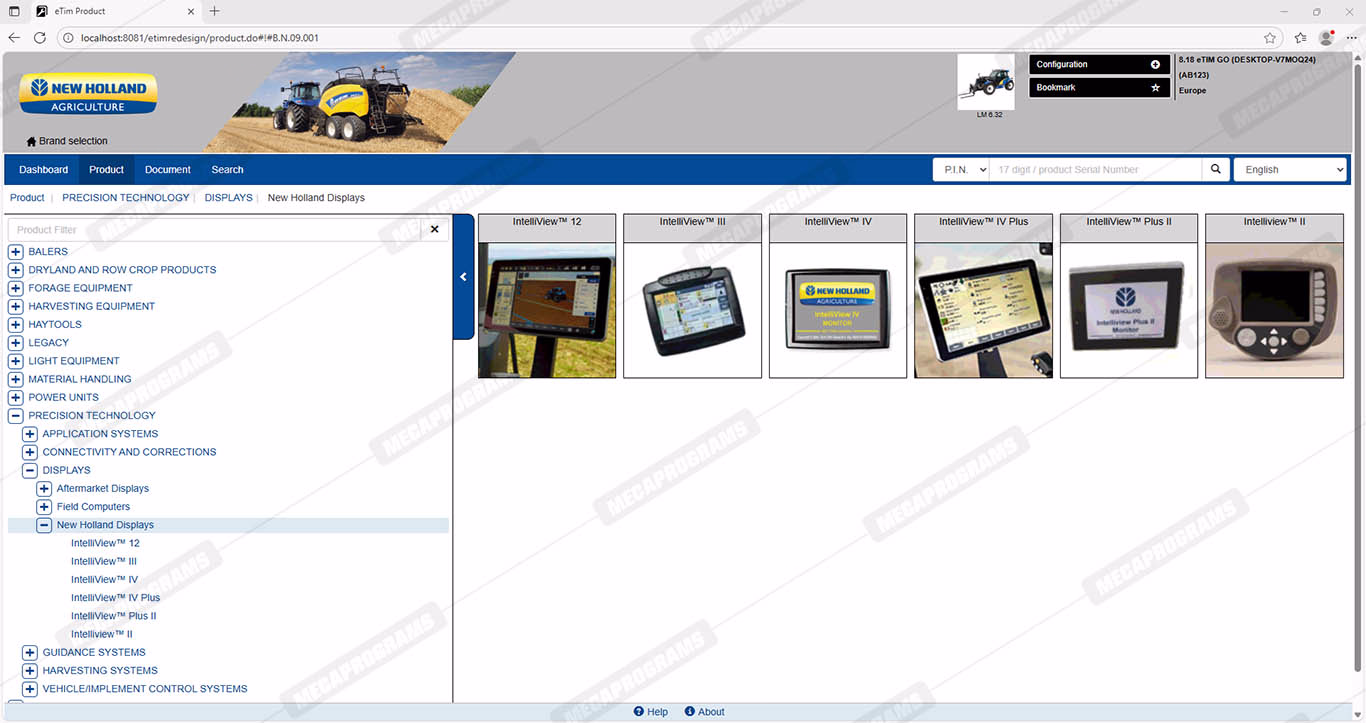This screenshot has width=1366, height=723.
Task: Click the Brand selection home icon
Action: (31, 142)
